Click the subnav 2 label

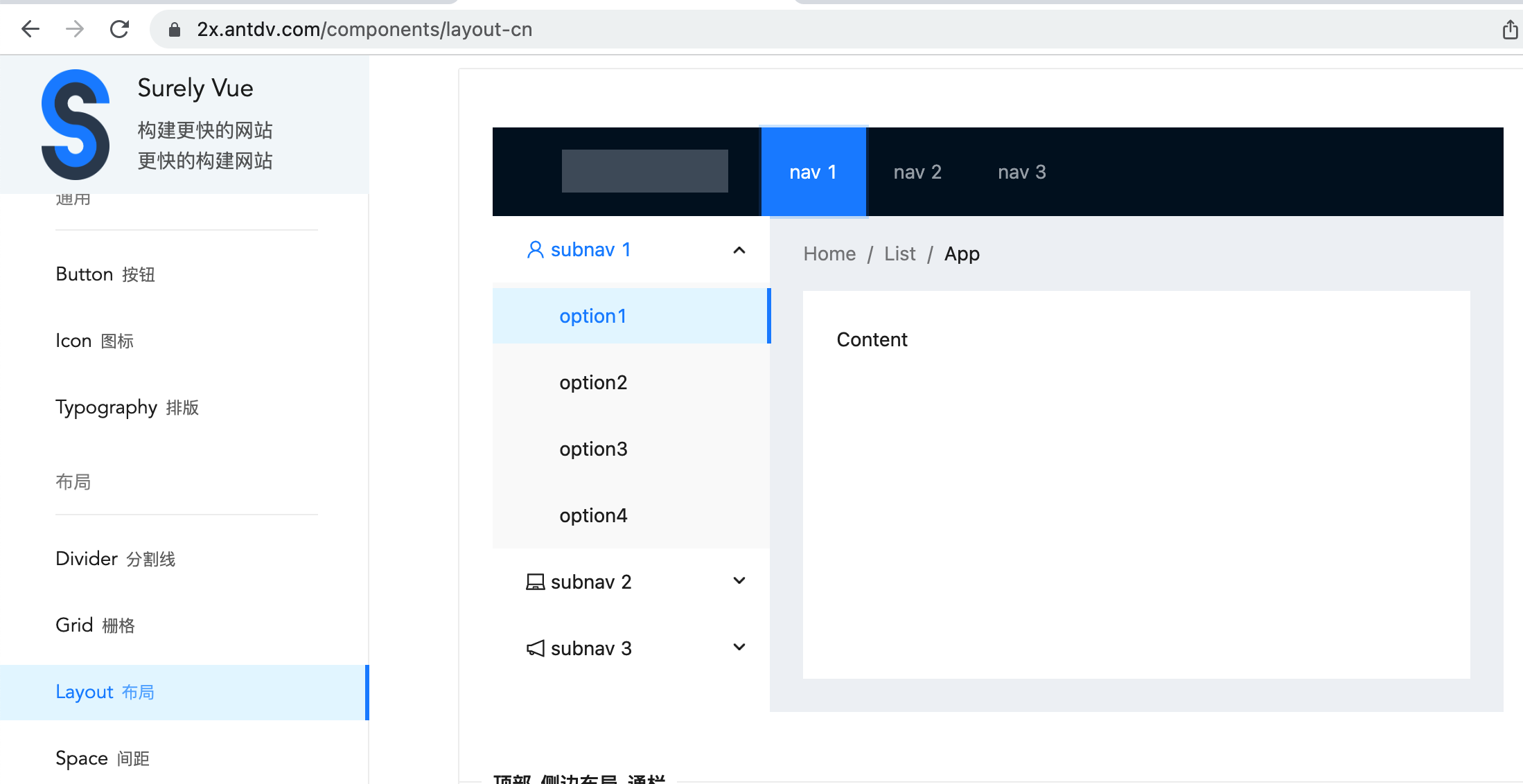point(591,582)
